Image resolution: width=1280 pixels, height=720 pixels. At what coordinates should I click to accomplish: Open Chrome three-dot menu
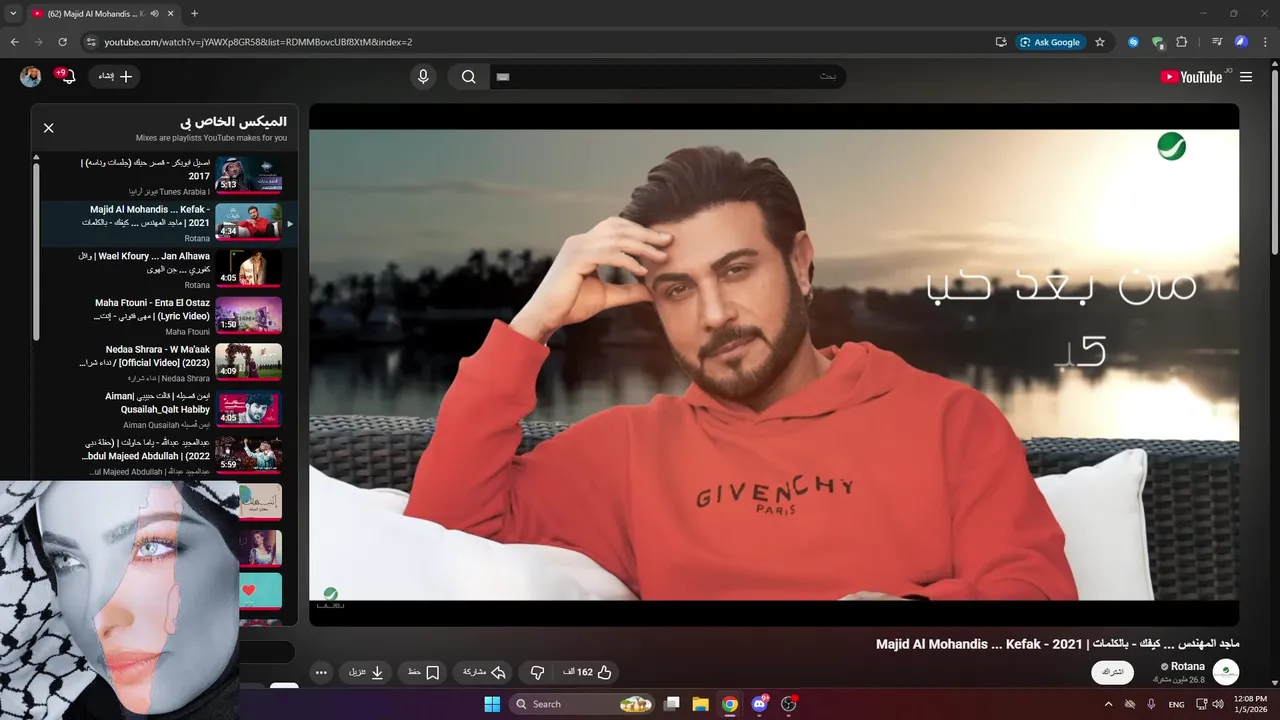pos(1265,42)
